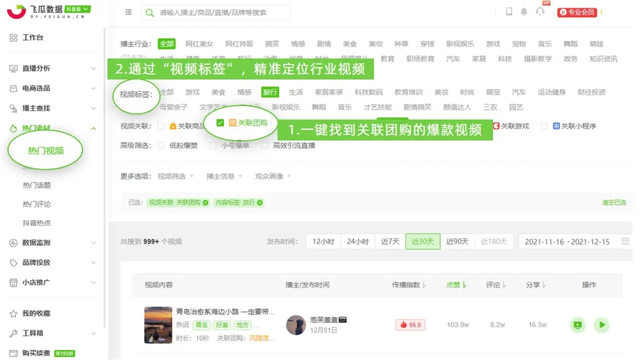Select the 近90天 publish time tab
This screenshot has height=360, width=640.
(x=457, y=242)
